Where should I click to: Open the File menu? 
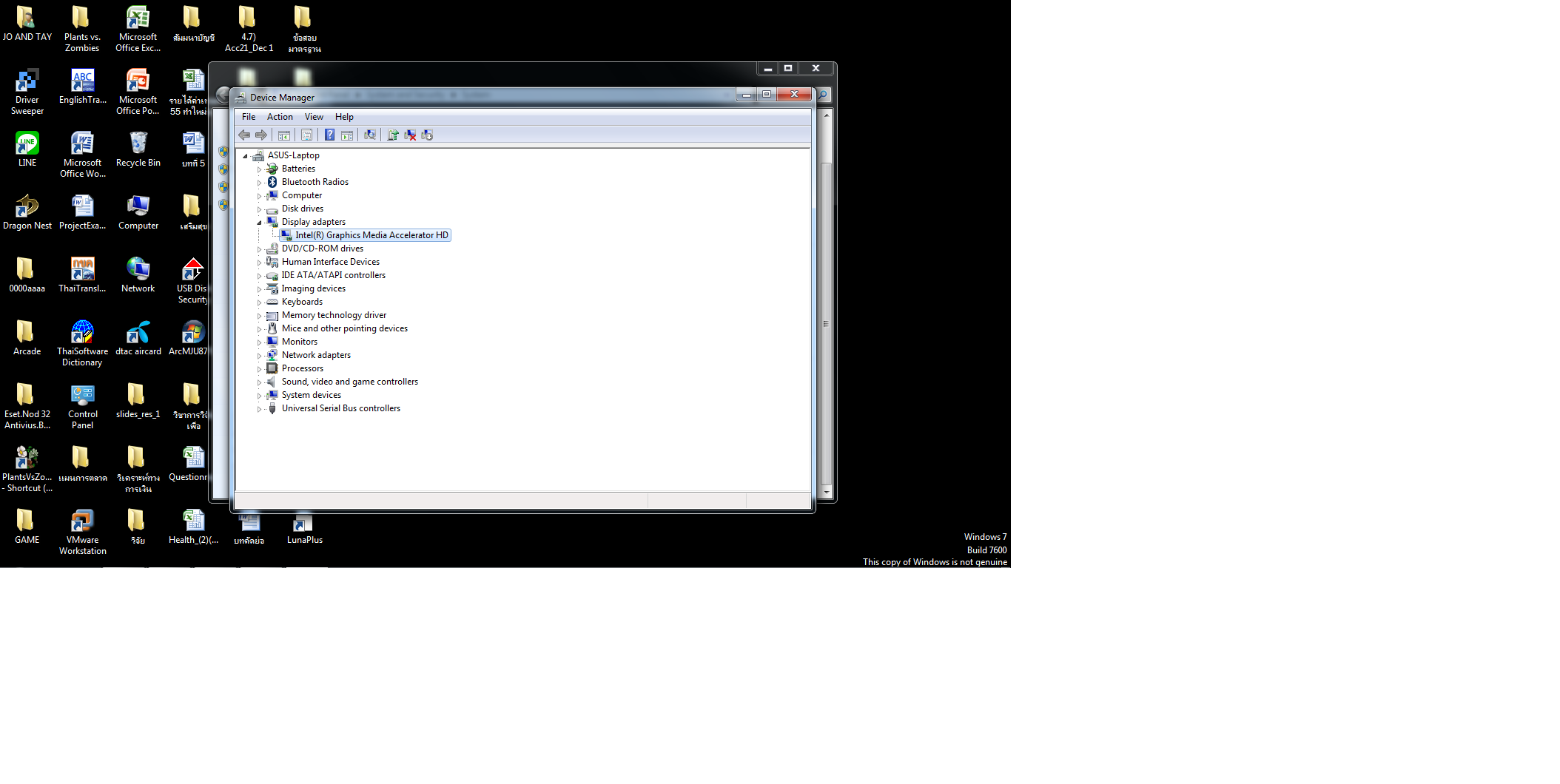249,117
